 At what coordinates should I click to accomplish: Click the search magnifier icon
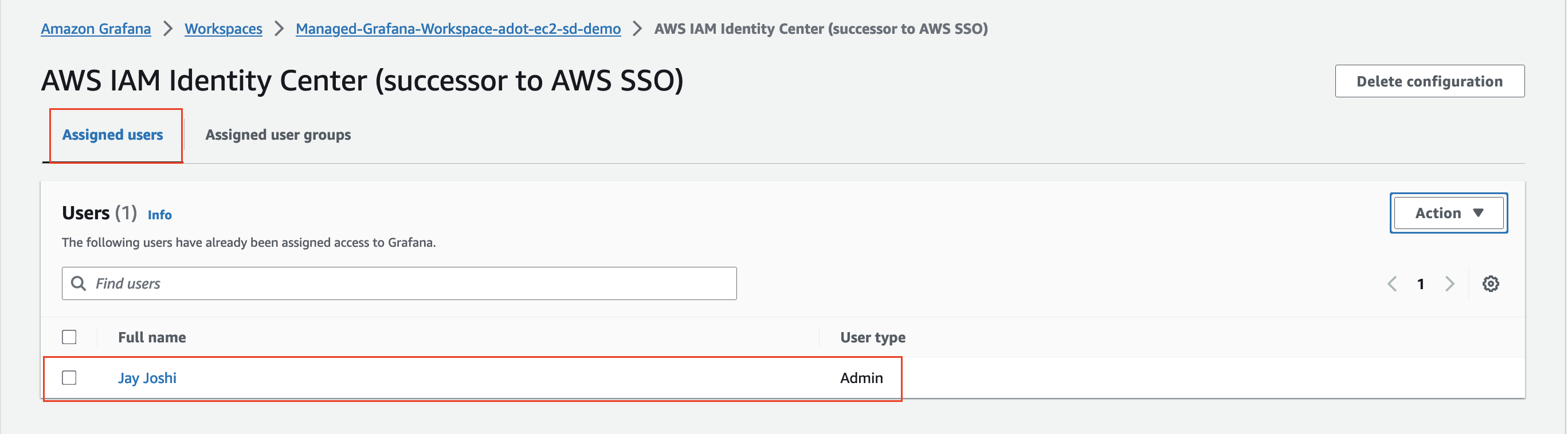[x=79, y=283]
